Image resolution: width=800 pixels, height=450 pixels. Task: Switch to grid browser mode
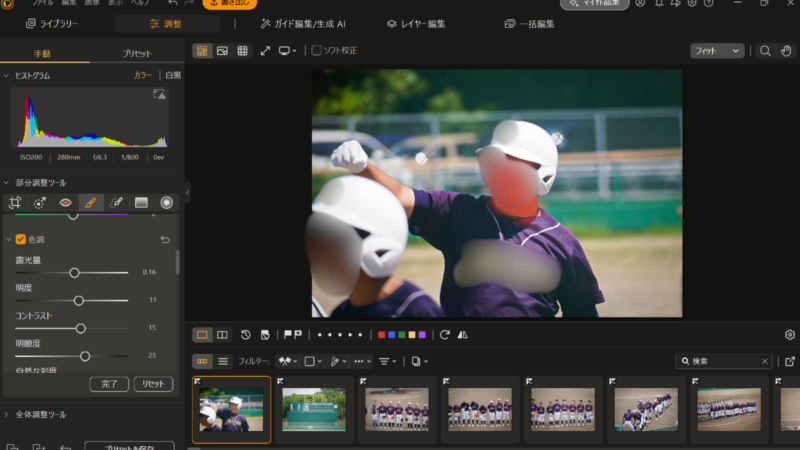pos(242,51)
